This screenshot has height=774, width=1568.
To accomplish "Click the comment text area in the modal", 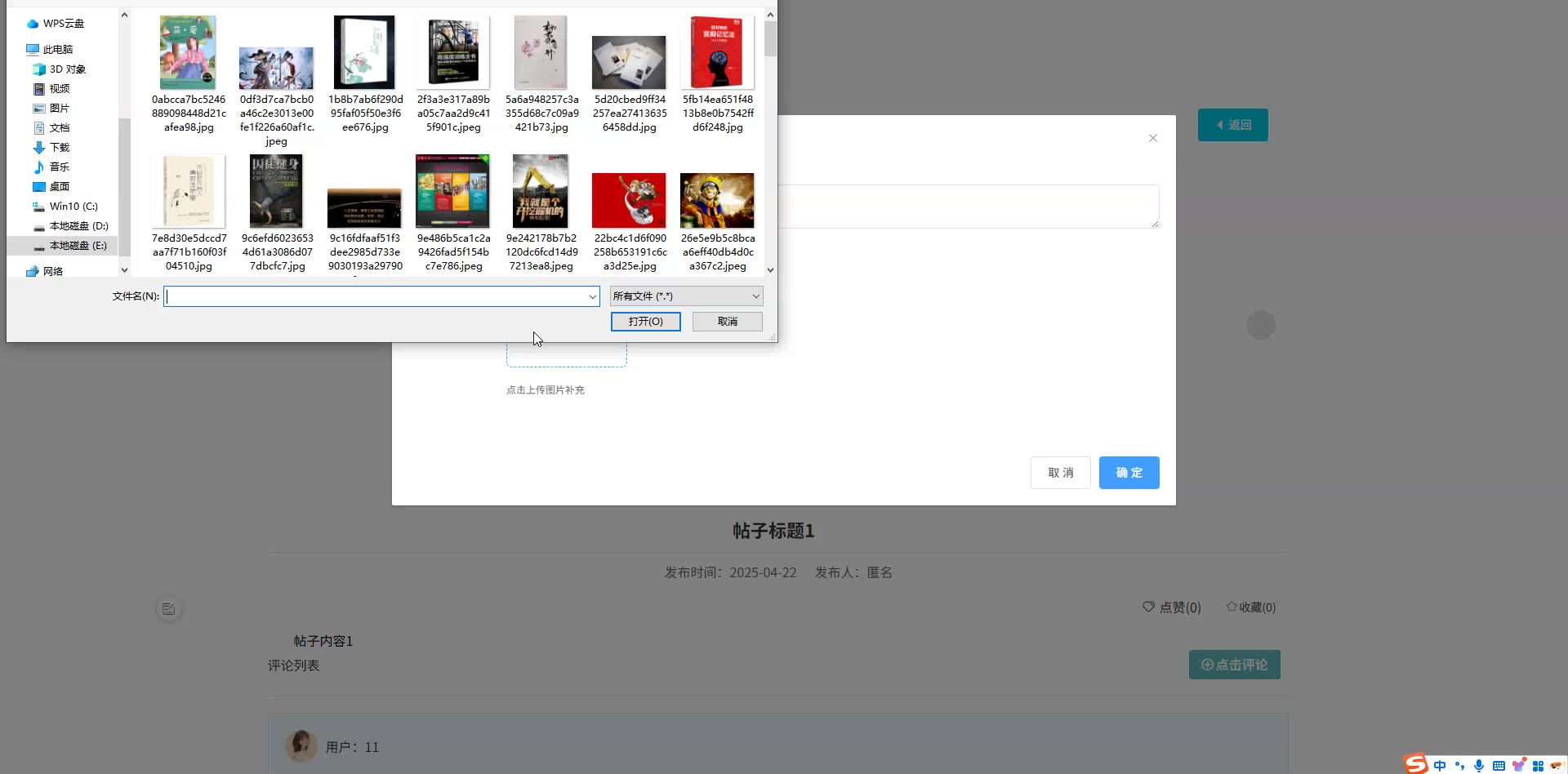I will click(968, 207).
